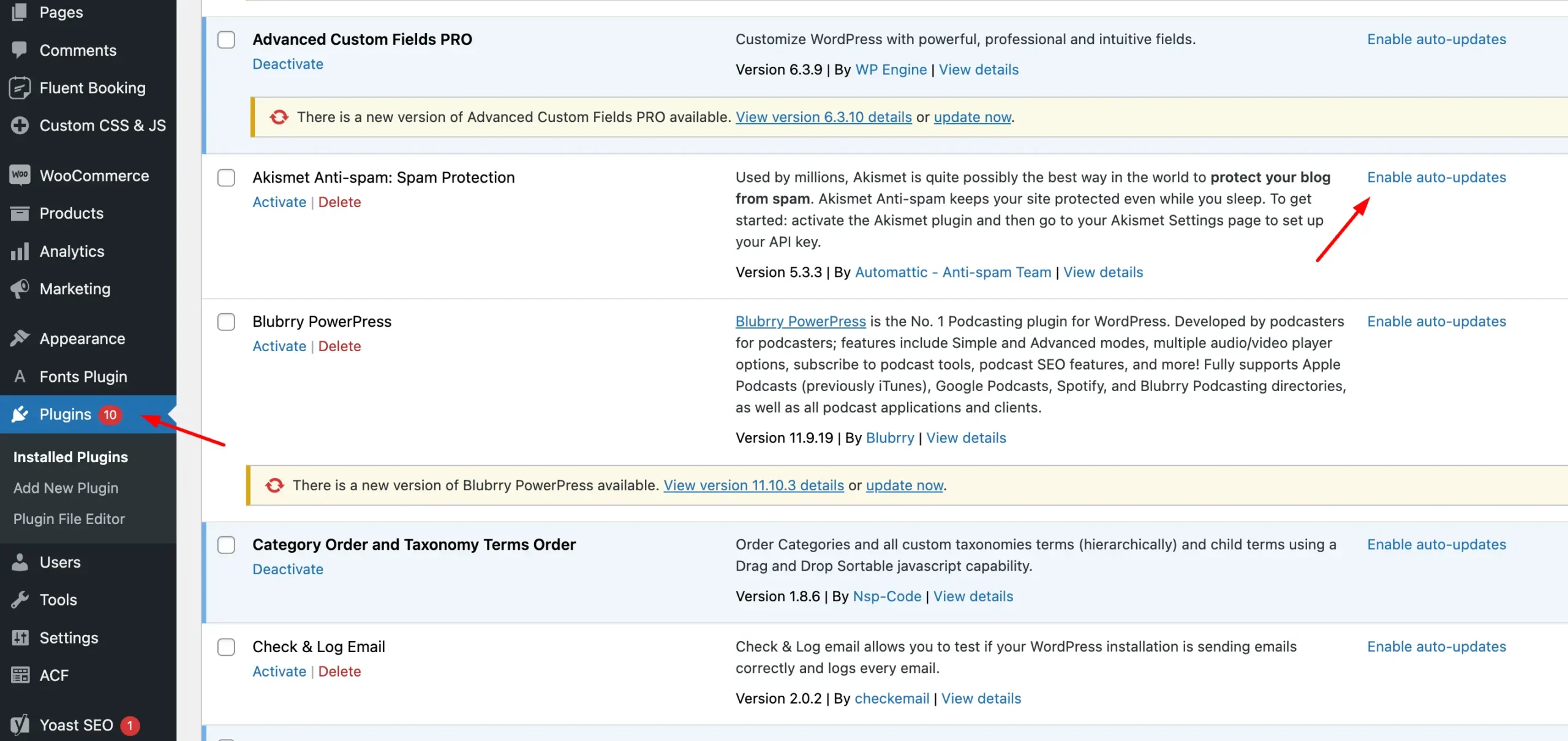Click the Marketing megaphone icon

coord(20,289)
